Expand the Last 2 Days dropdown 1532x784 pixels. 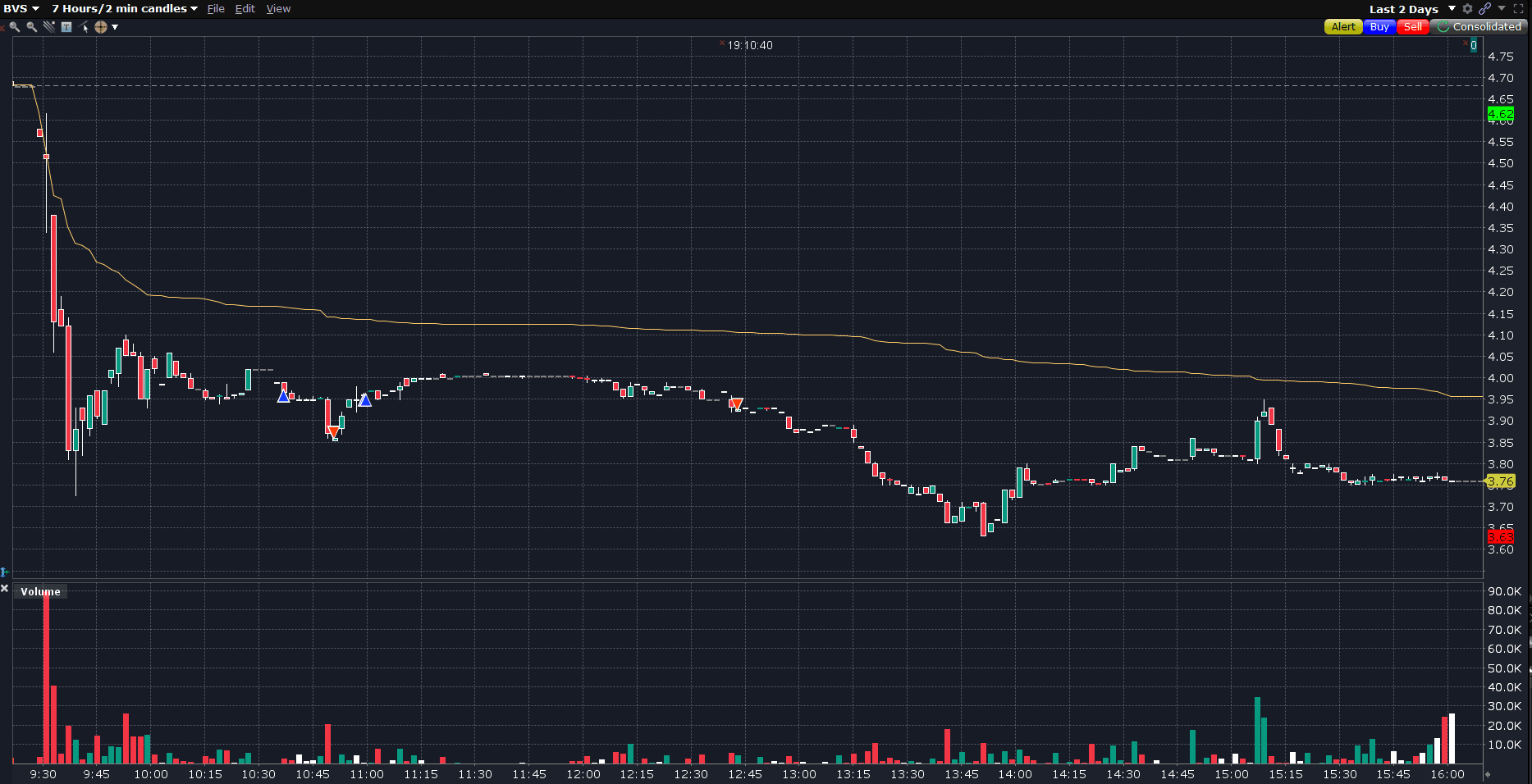[x=1452, y=8]
